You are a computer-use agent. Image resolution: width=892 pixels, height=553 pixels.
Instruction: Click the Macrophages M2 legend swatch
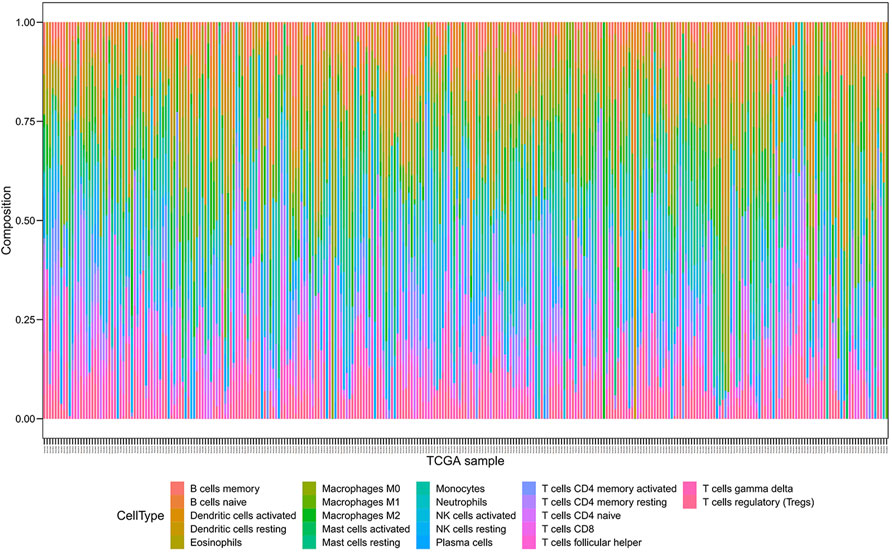309,515
